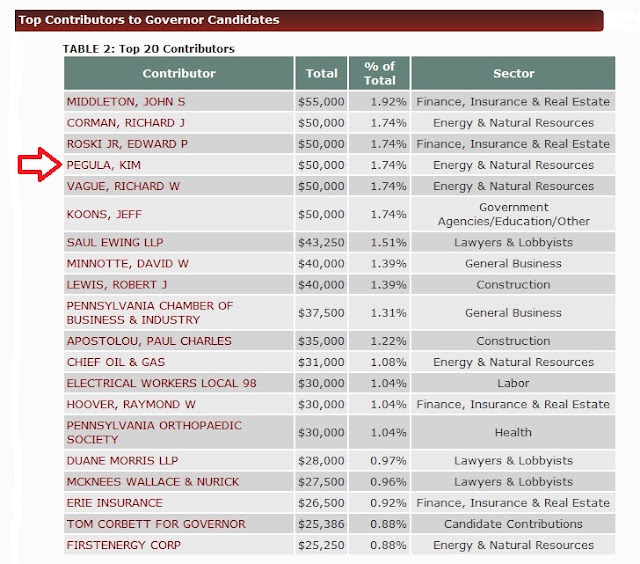Open FIRSTENERGY CORP contributor link
Viewport: 640px width, 564px height.
pyautogui.click(x=123, y=545)
